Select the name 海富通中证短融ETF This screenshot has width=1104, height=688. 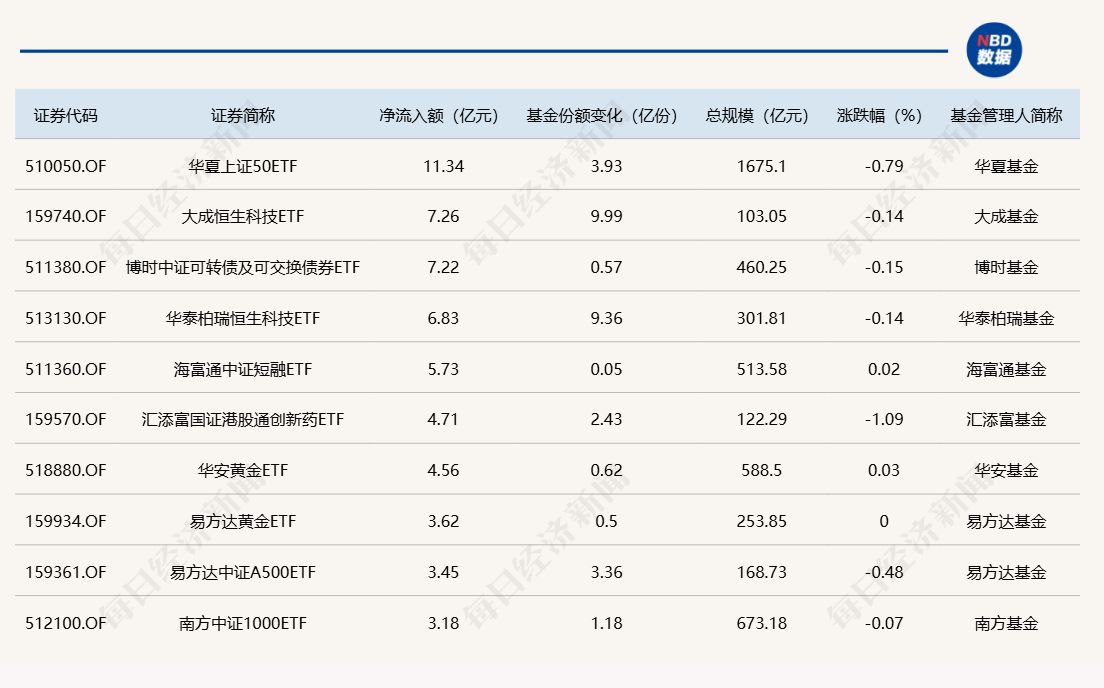pyautogui.click(x=243, y=369)
